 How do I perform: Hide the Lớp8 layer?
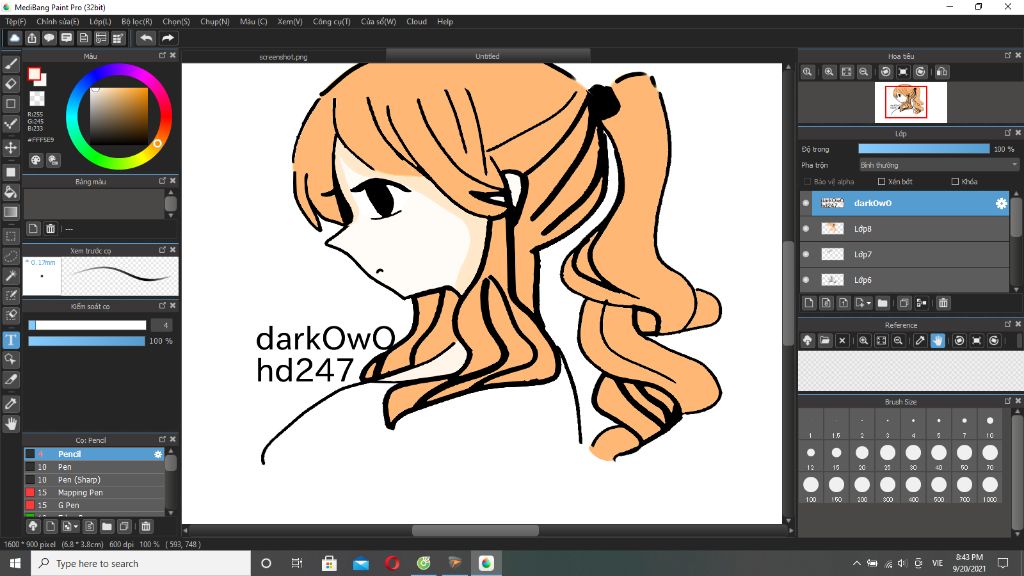click(806, 229)
